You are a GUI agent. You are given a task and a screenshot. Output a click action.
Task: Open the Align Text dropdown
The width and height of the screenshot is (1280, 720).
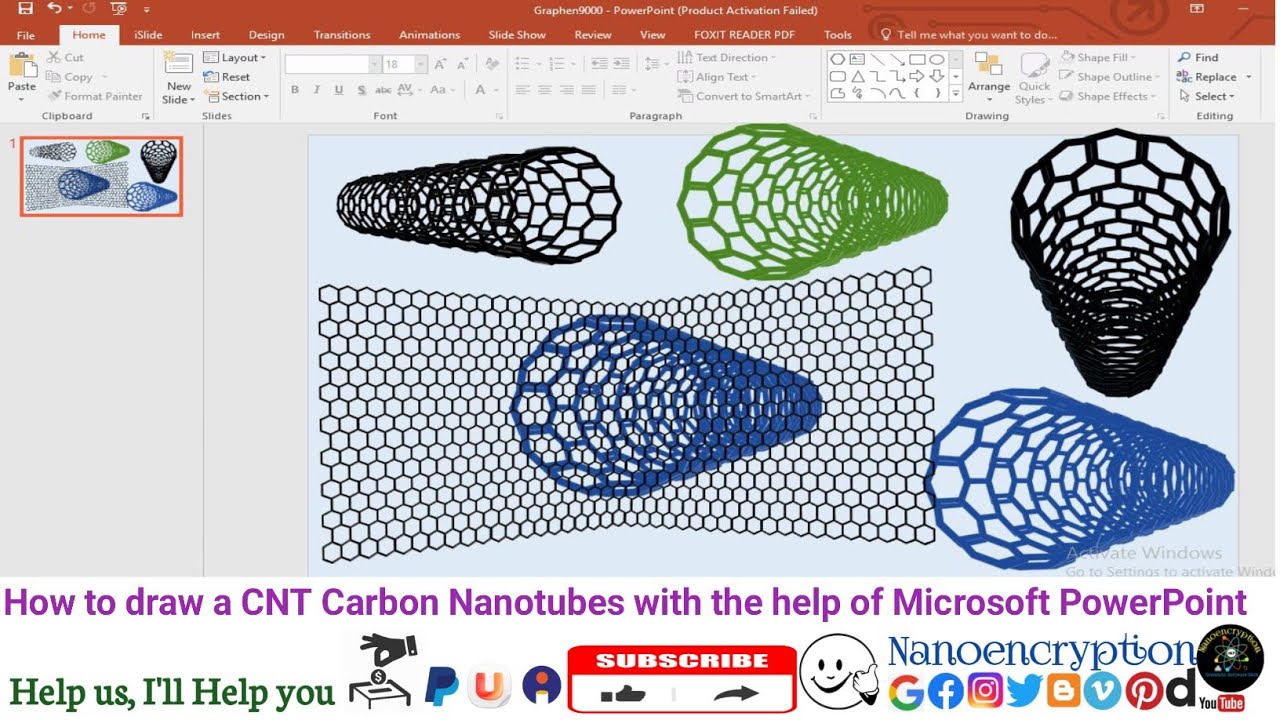pos(718,77)
